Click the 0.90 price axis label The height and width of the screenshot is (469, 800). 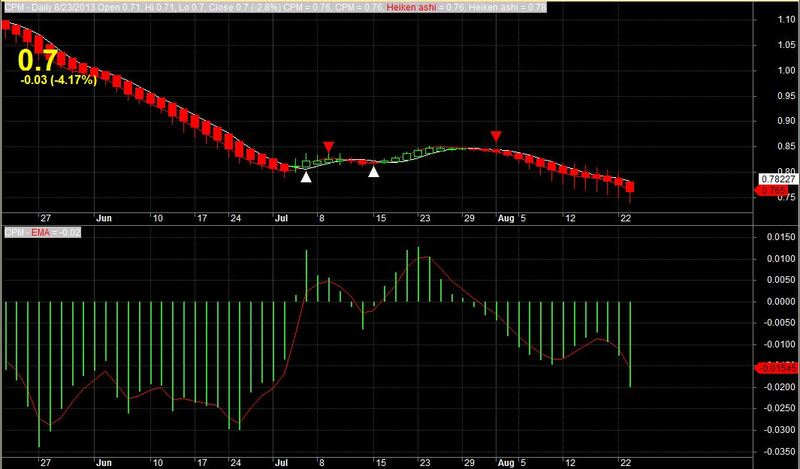pos(786,121)
